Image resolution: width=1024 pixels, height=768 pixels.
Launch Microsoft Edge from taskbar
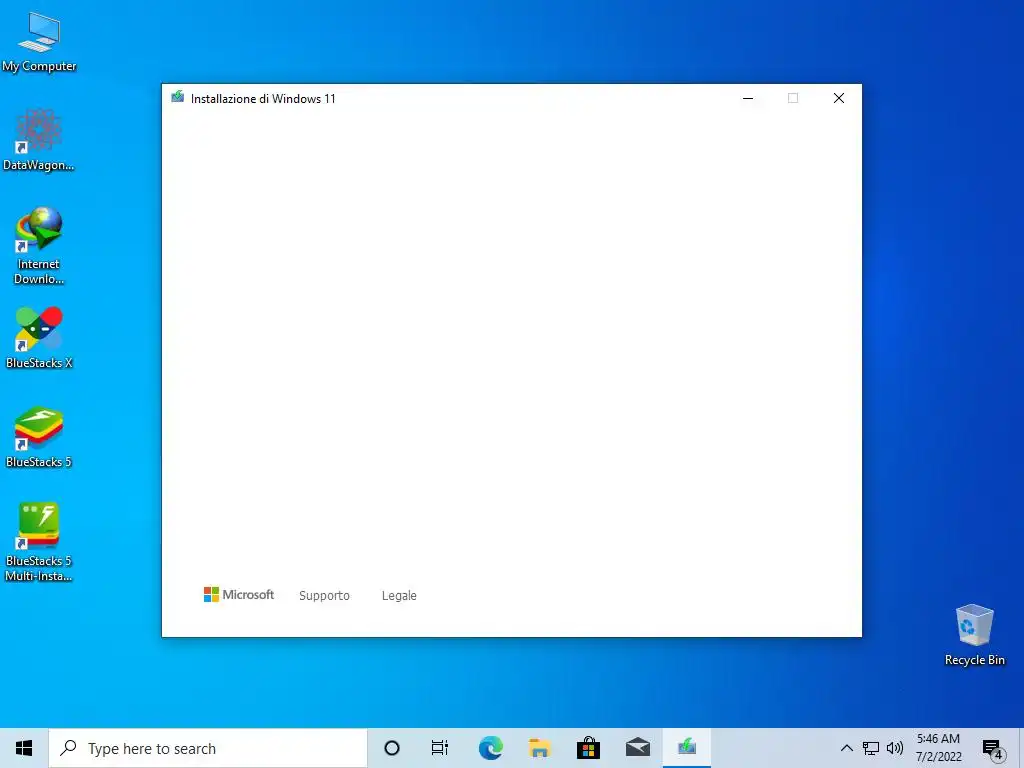(x=490, y=748)
